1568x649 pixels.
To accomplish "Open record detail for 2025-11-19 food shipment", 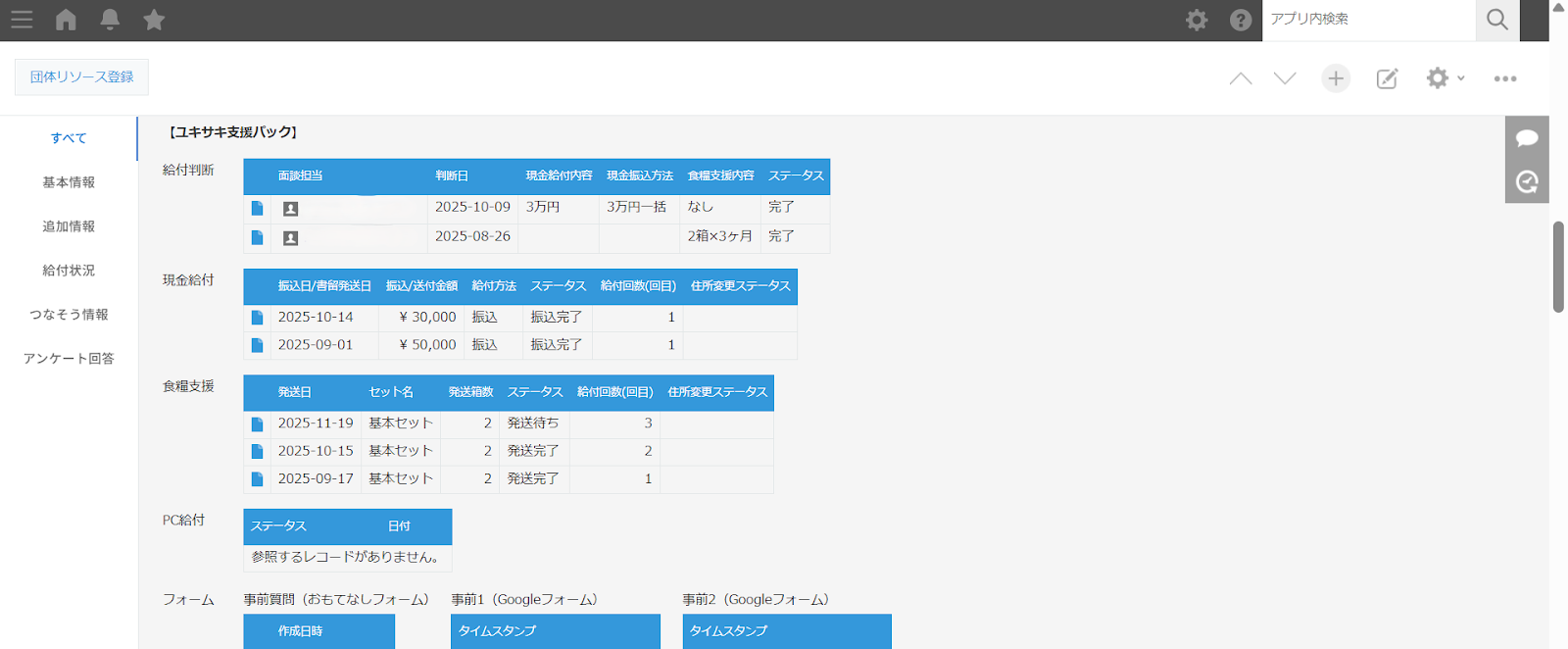I will [257, 424].
